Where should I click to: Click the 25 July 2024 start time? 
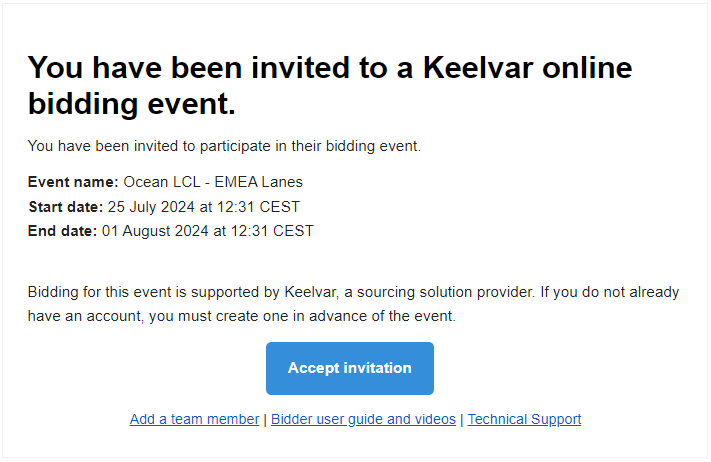204,207
